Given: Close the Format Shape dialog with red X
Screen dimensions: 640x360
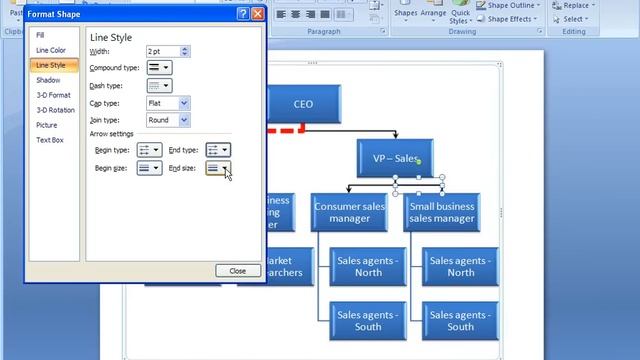Looking at the screenshot, I should tap(258, 14).
